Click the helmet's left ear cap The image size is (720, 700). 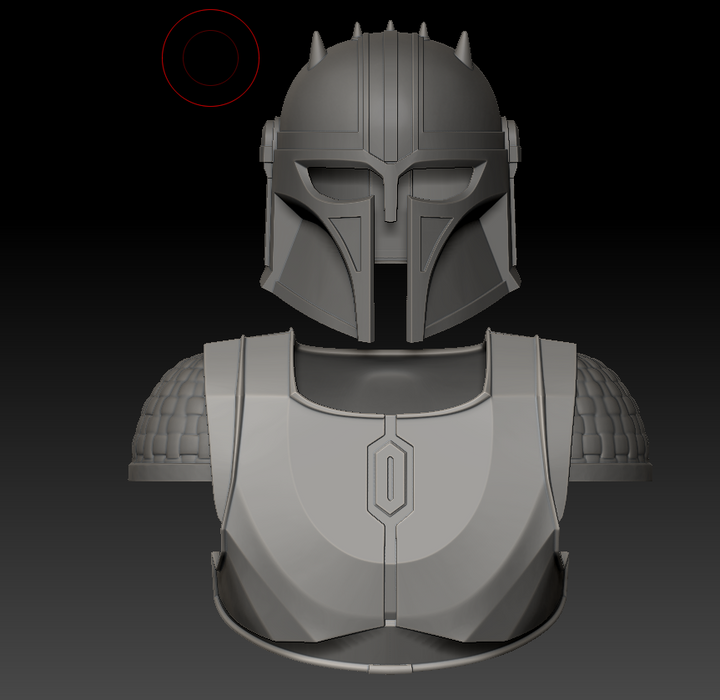267,145
